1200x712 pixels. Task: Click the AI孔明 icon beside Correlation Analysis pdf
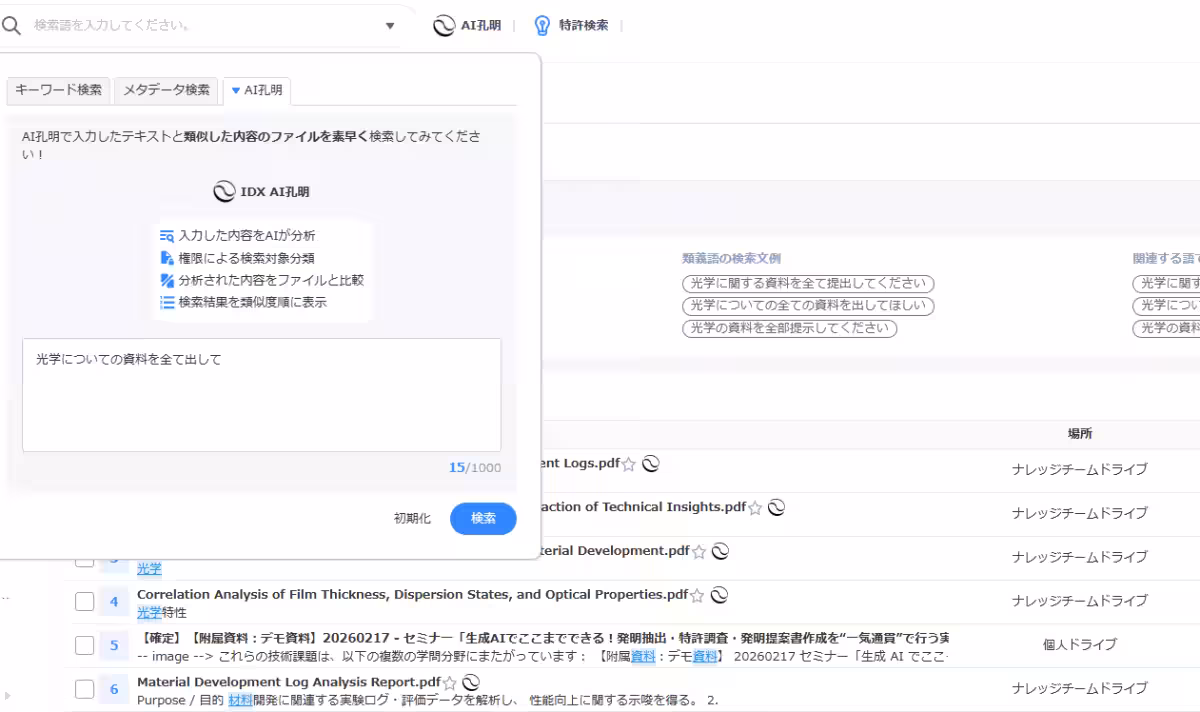coord(719,594)
